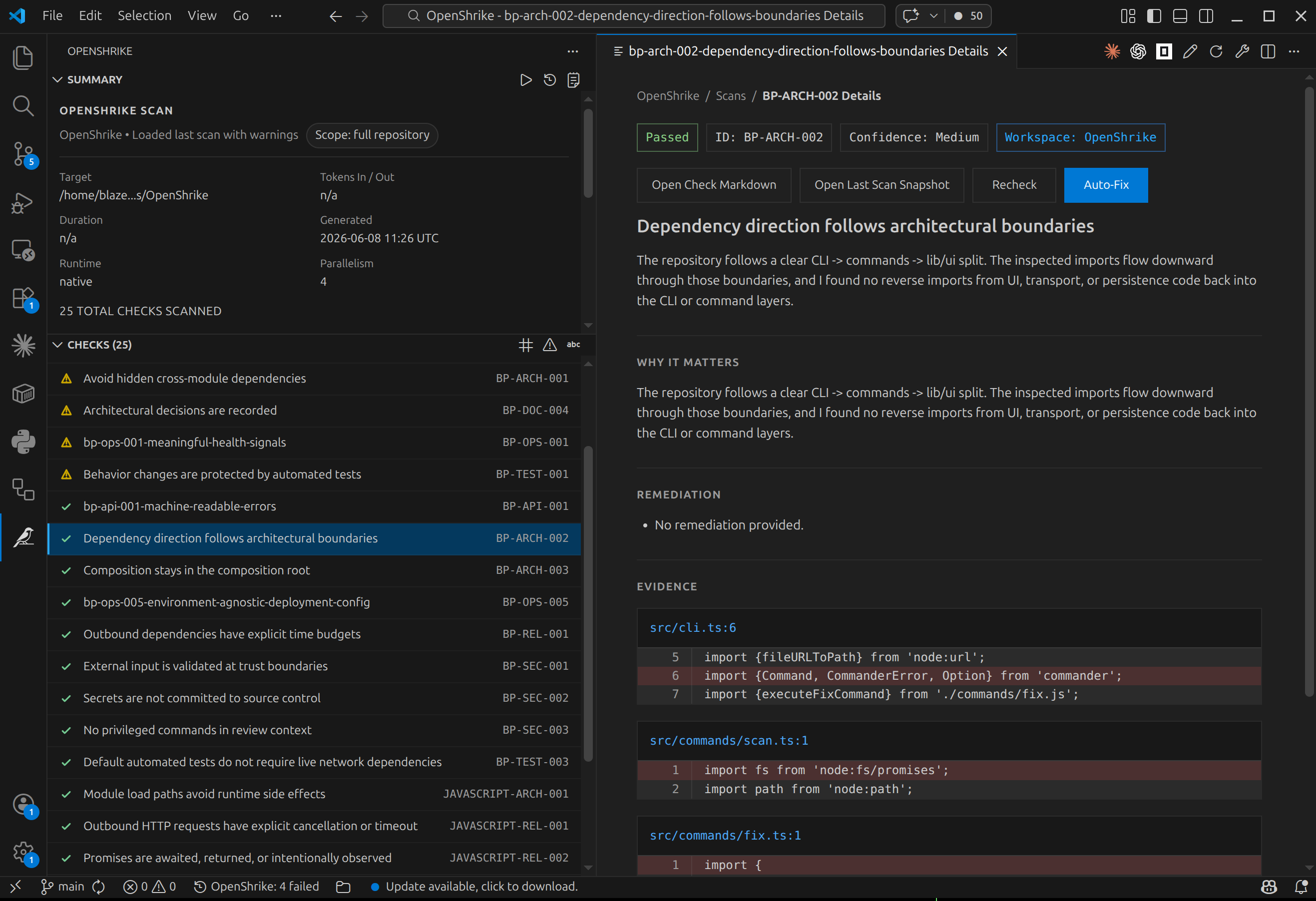Open Copilot status icon in status bar
The width and height of the screenshot is (1316, 901).
pos(1269,887)
